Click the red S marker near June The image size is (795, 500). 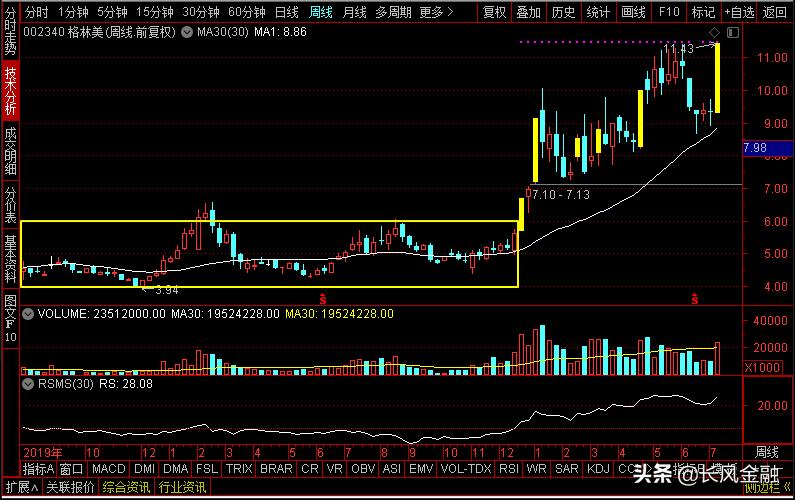pos(322,299)
